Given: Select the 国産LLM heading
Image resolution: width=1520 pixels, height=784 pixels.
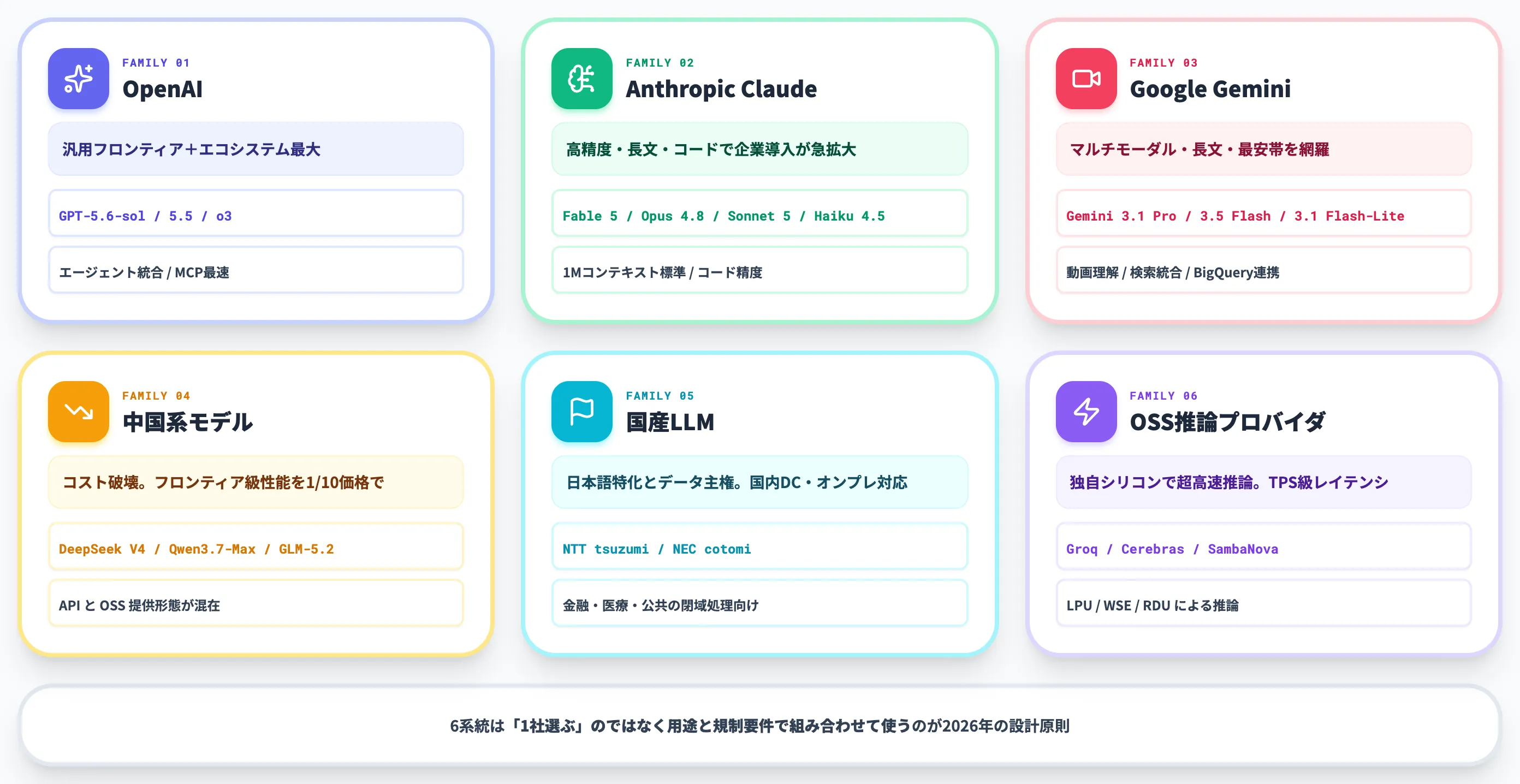Looking at the screenshot, I should 670,423.
